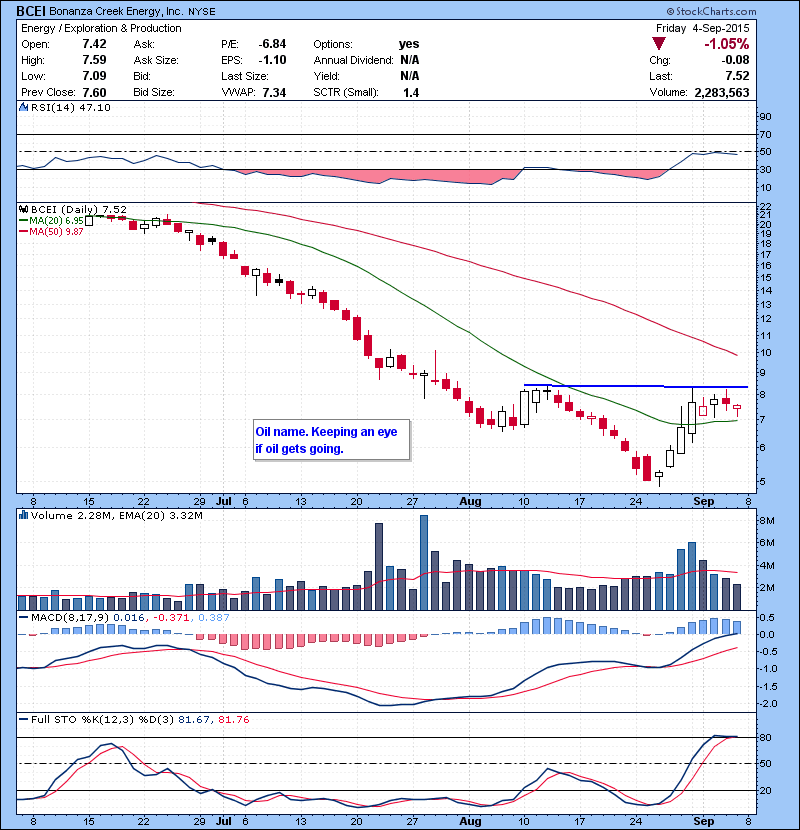Viewport: 800px width, 830px height.
Task: Click the NYSE exchange label
Action: 202,12
